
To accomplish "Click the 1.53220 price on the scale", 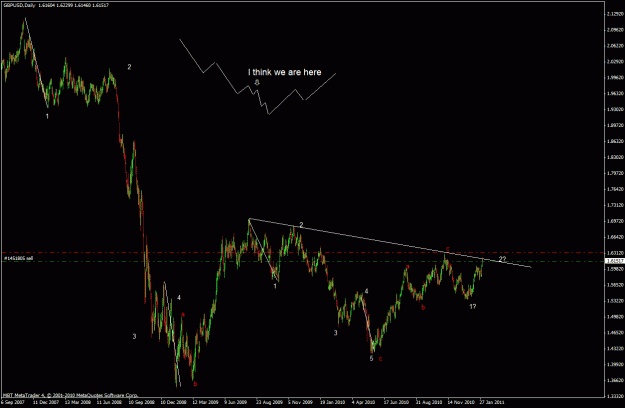I will 616,301.
